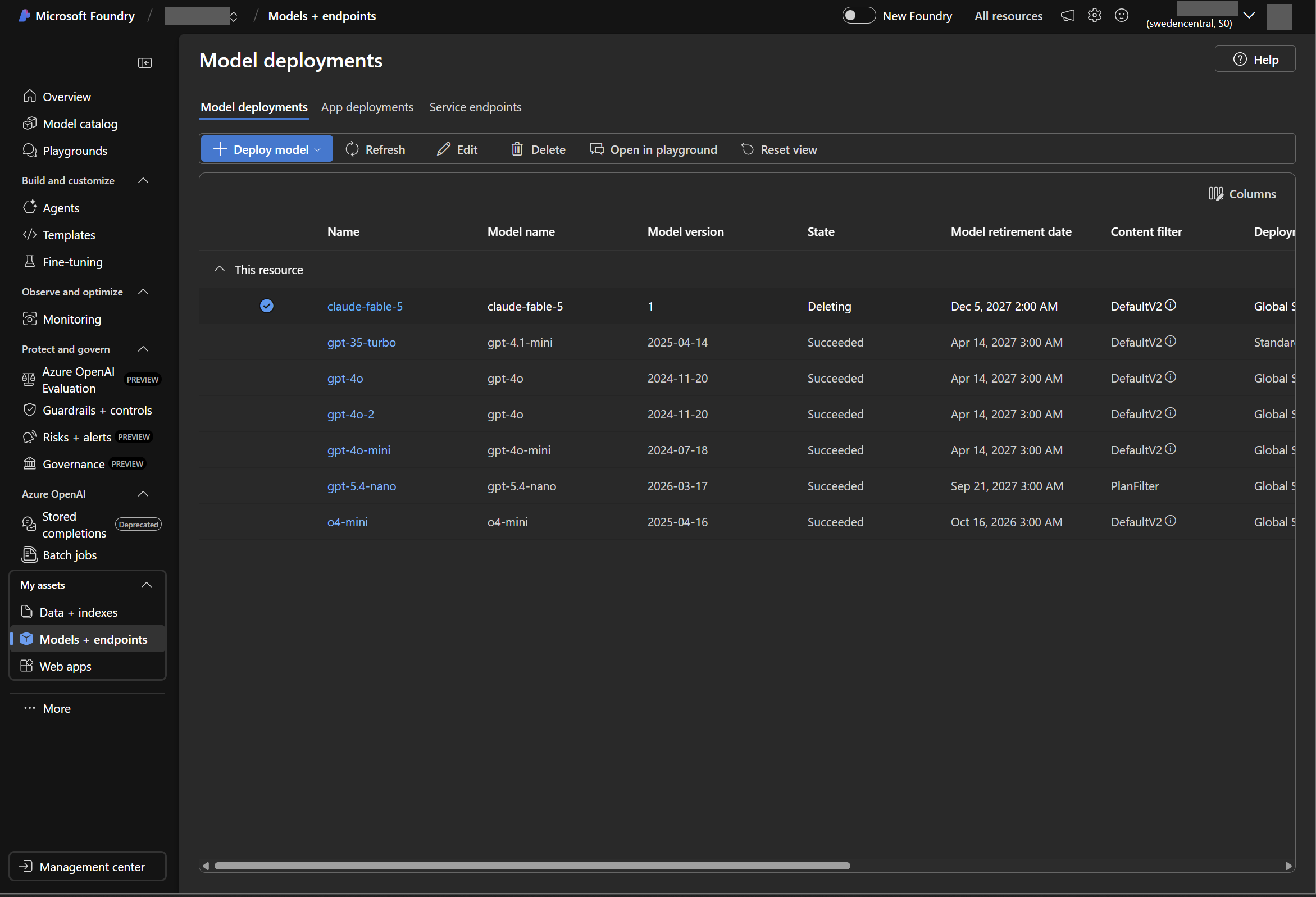Open the Management center
Viewport: 1316px width, 897px height.
pyautogui.click(x=88, y=866)
